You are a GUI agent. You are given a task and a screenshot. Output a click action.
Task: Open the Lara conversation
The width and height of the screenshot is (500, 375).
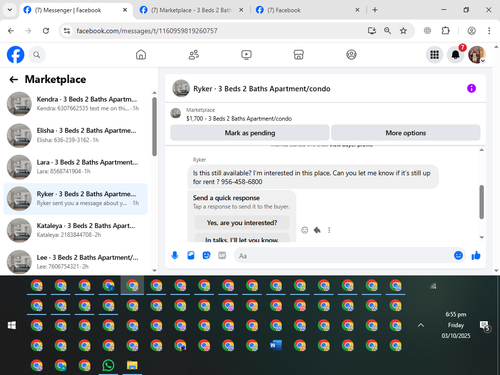click(x=76, y=167)
